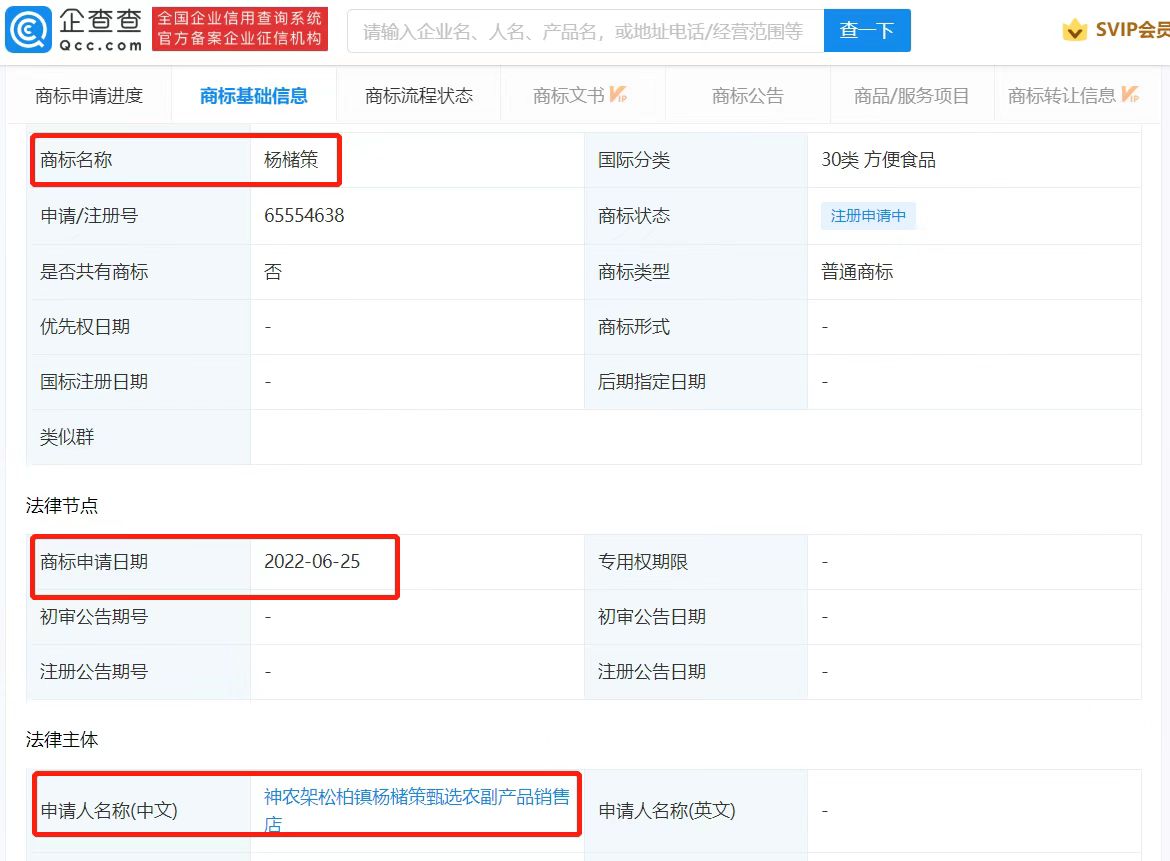Focus the company name search field
Screen dimensions: 1170x861
(x=584, y=31)
